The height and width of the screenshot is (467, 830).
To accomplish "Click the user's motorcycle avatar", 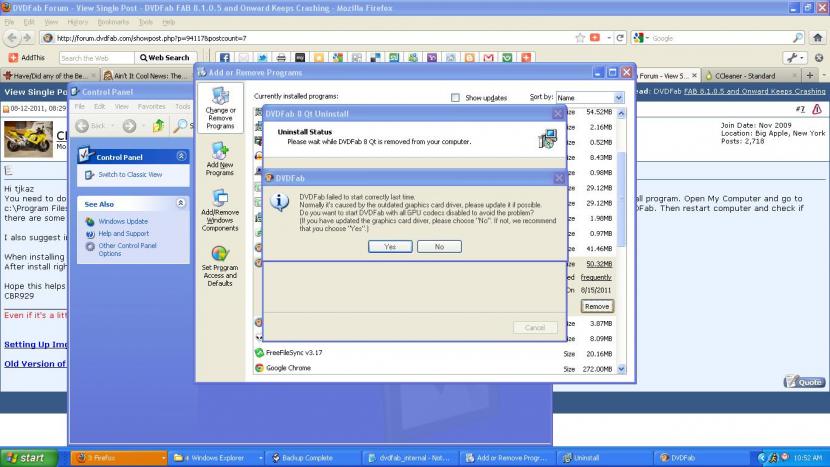I will [x=29, y=139].
